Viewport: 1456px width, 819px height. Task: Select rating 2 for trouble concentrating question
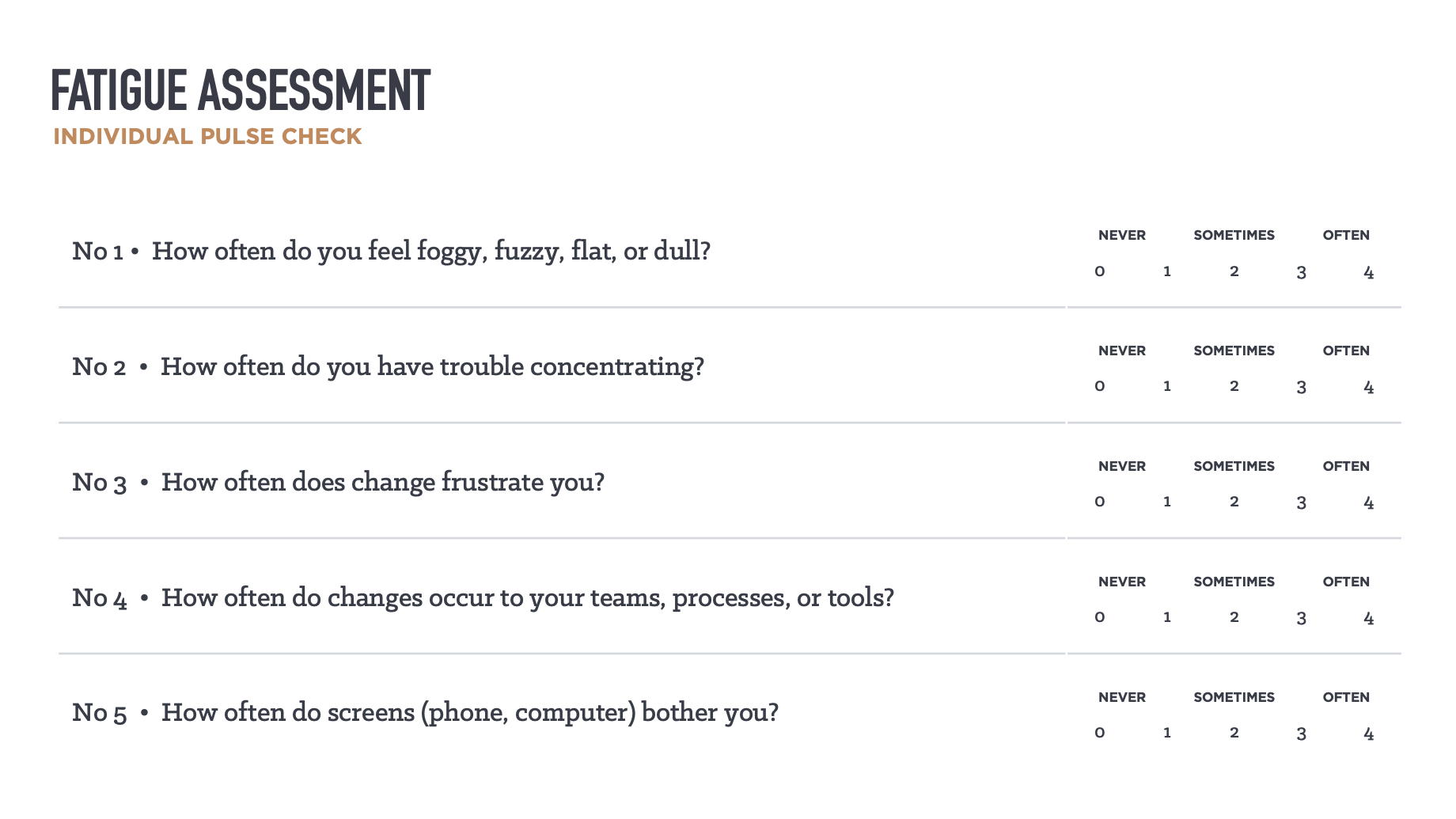(1234, 386)
